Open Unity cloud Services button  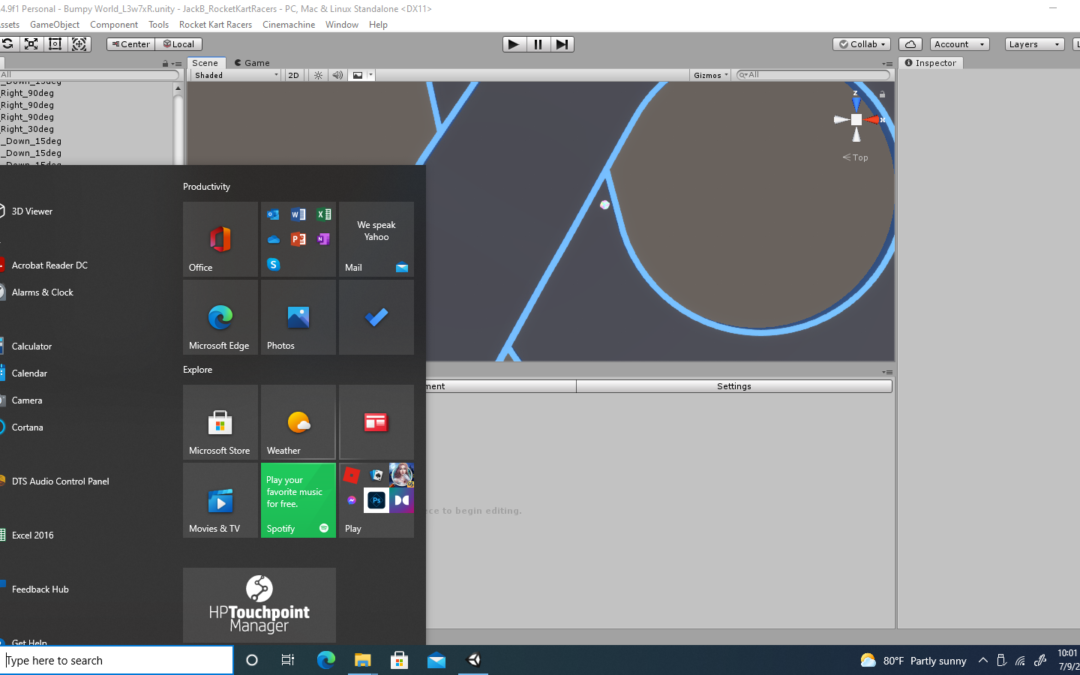point(910,44)
